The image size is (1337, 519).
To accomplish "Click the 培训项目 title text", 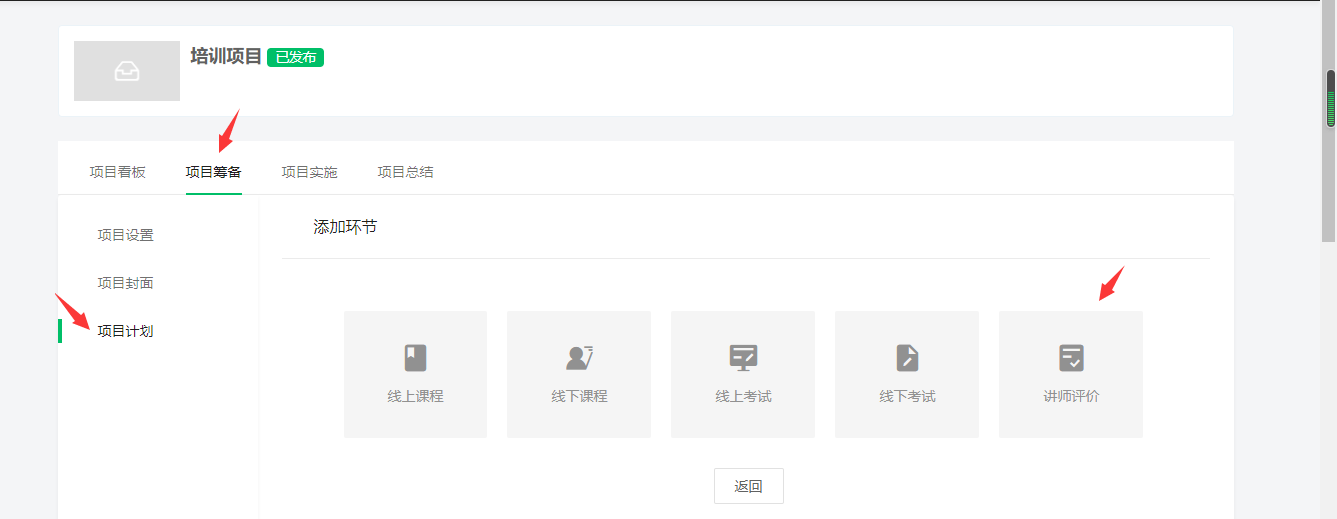I will point(226,56).
